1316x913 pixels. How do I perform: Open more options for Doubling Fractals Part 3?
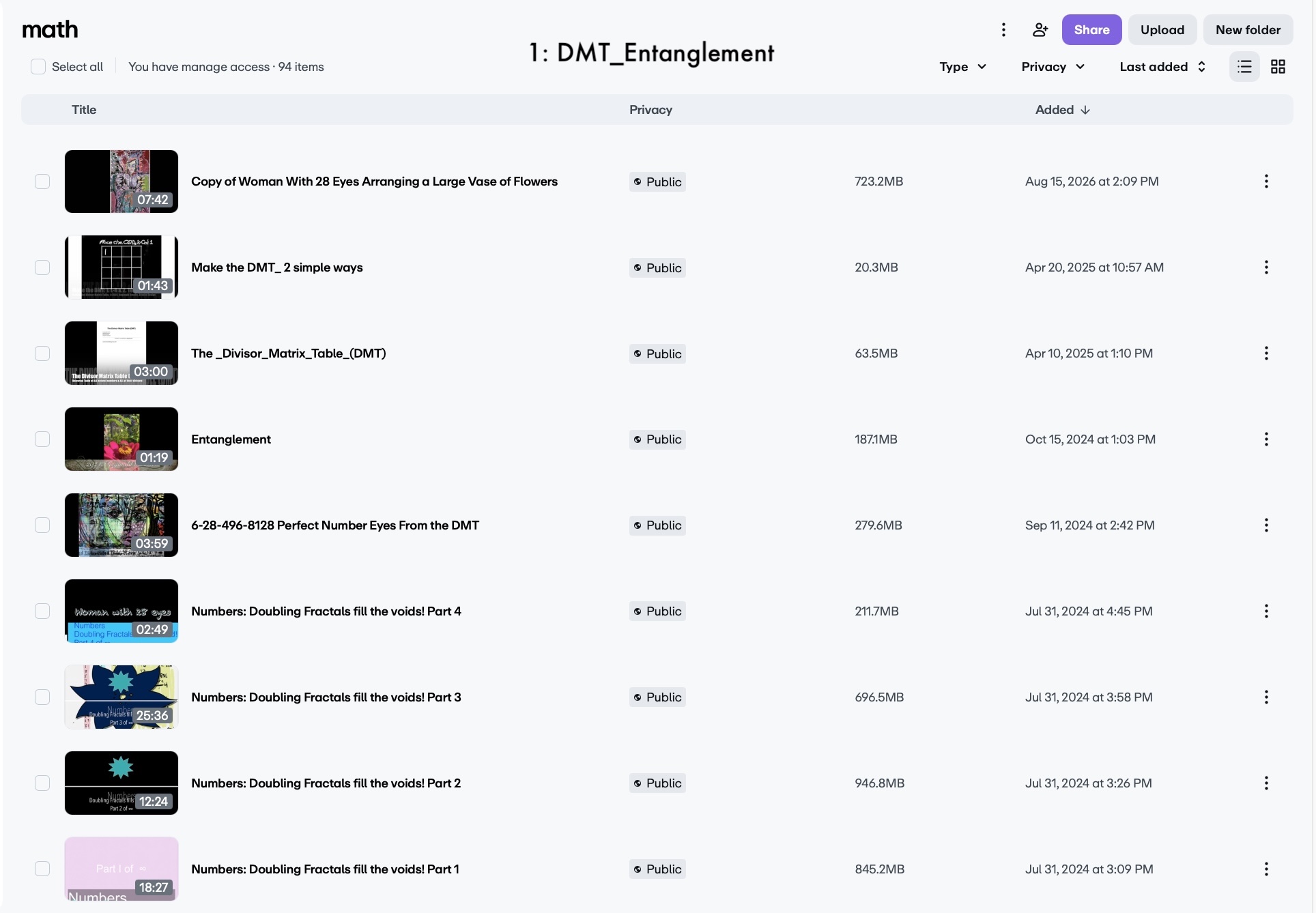click(1266, 697)
